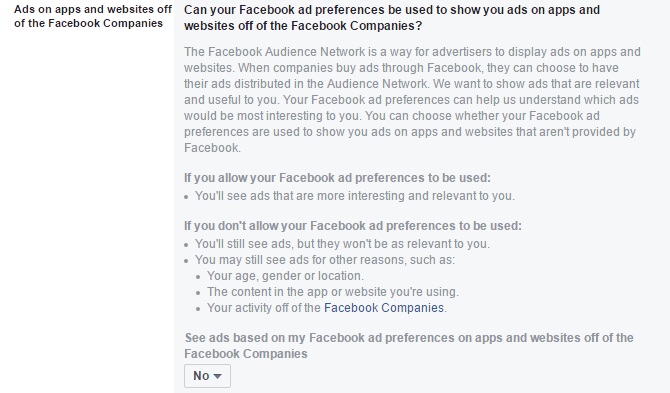Click the Facebook Audience Network description paragraph
This screenshot has width=670, height=393.
coord(412,100)
